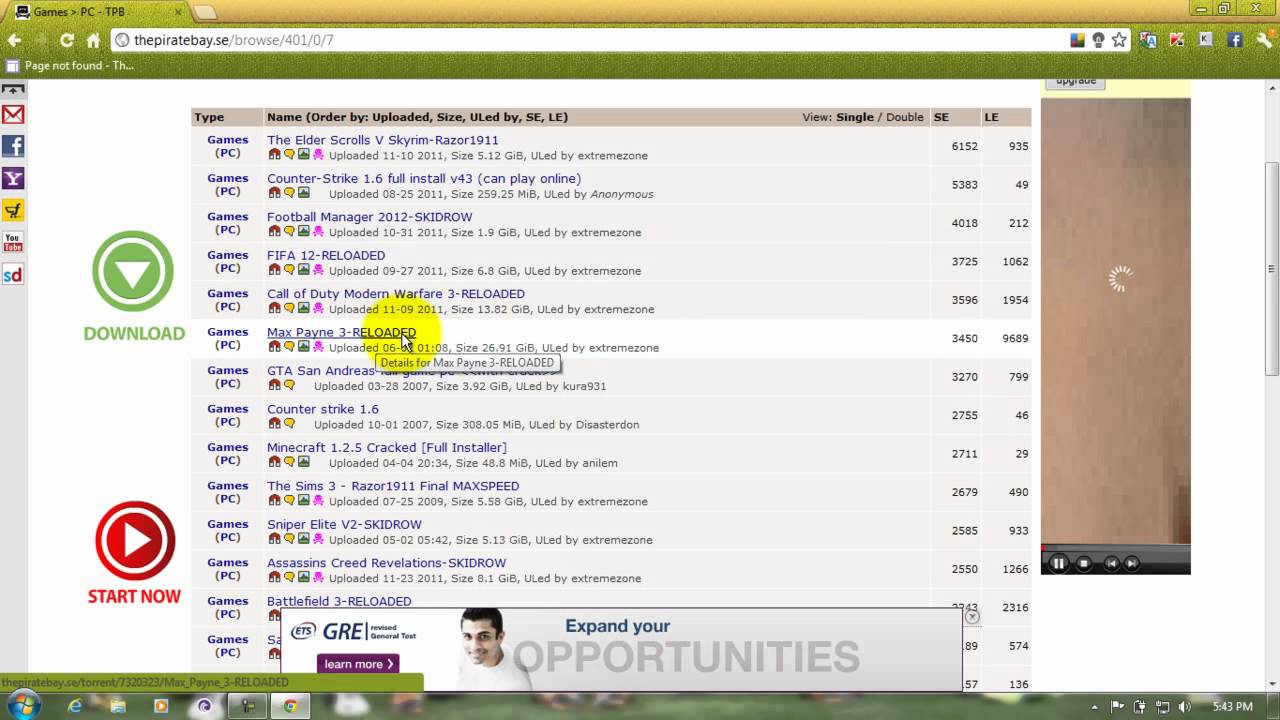Viewport: 1280px width, 720px height.
Task: Open the 'Page not found' bookmark
Action: tap(70, 65)
